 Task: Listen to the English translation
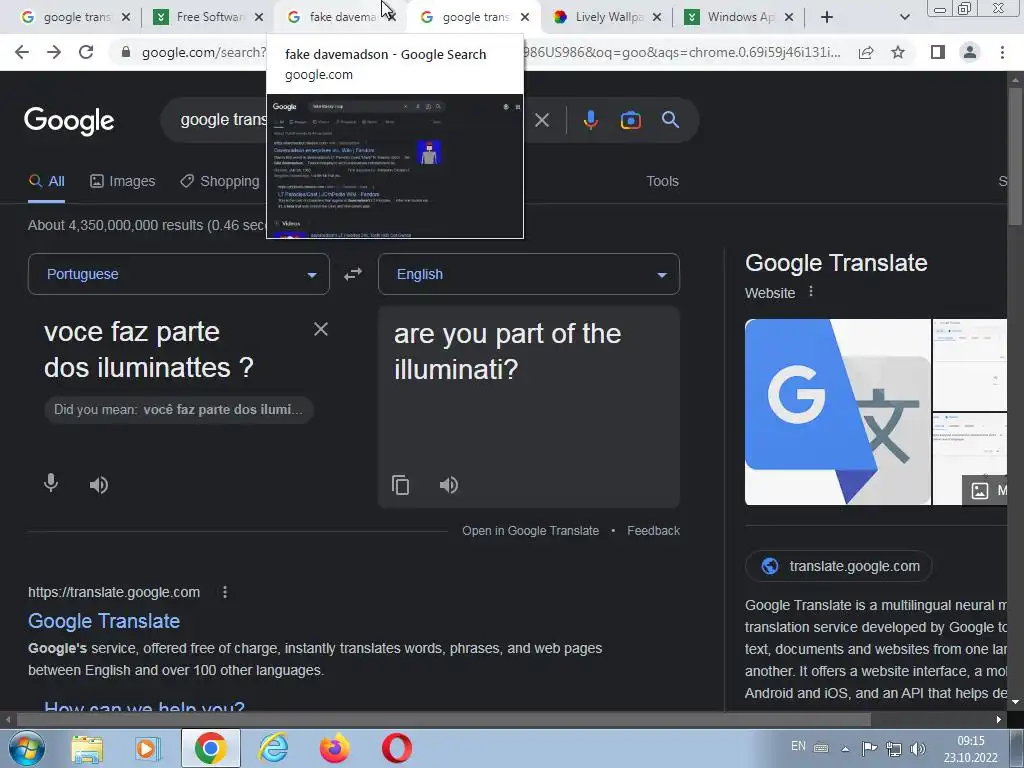(449, 485)
